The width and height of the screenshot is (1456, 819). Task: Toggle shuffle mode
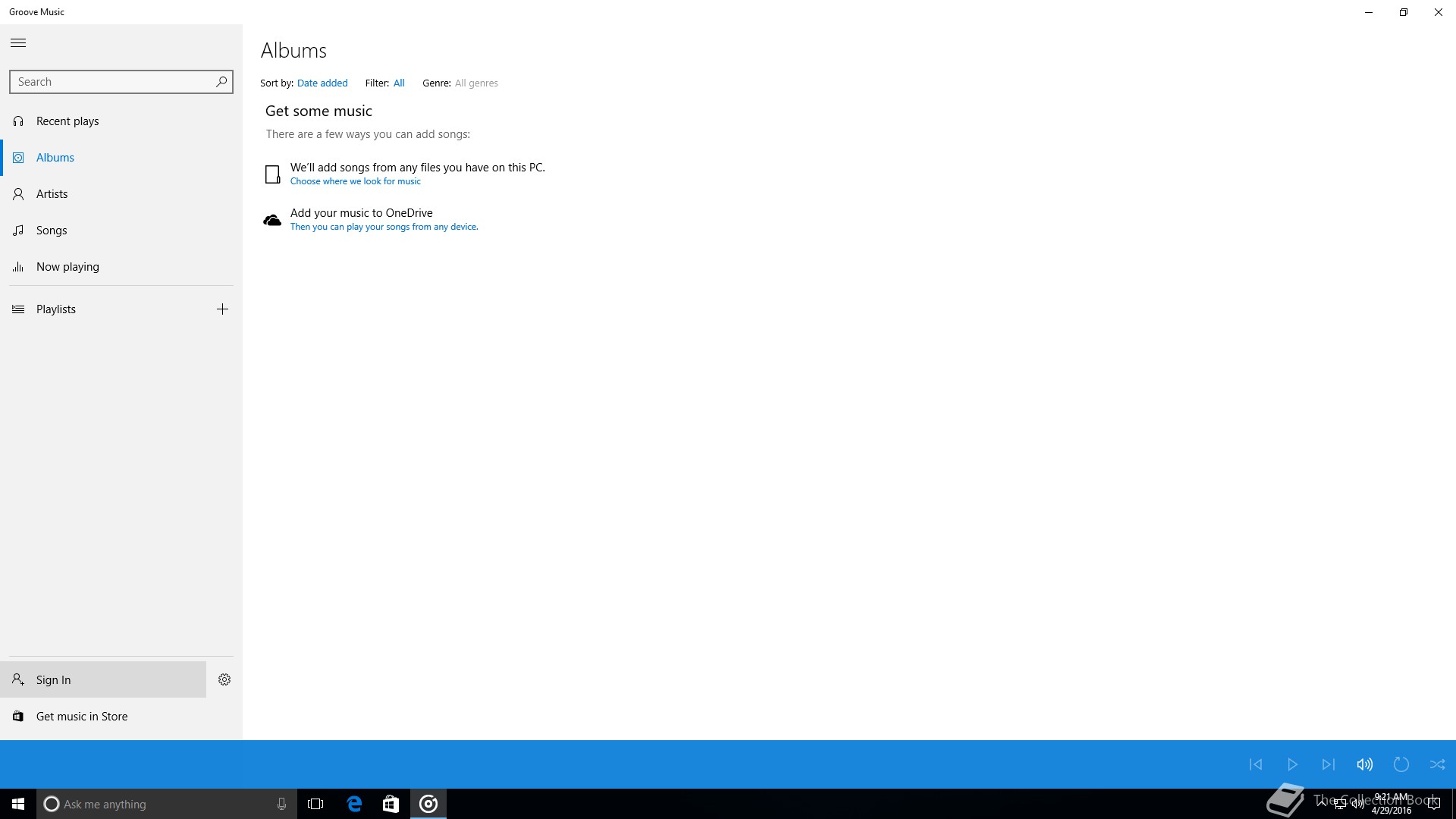pyautogui.click(x=1438, y=764)
